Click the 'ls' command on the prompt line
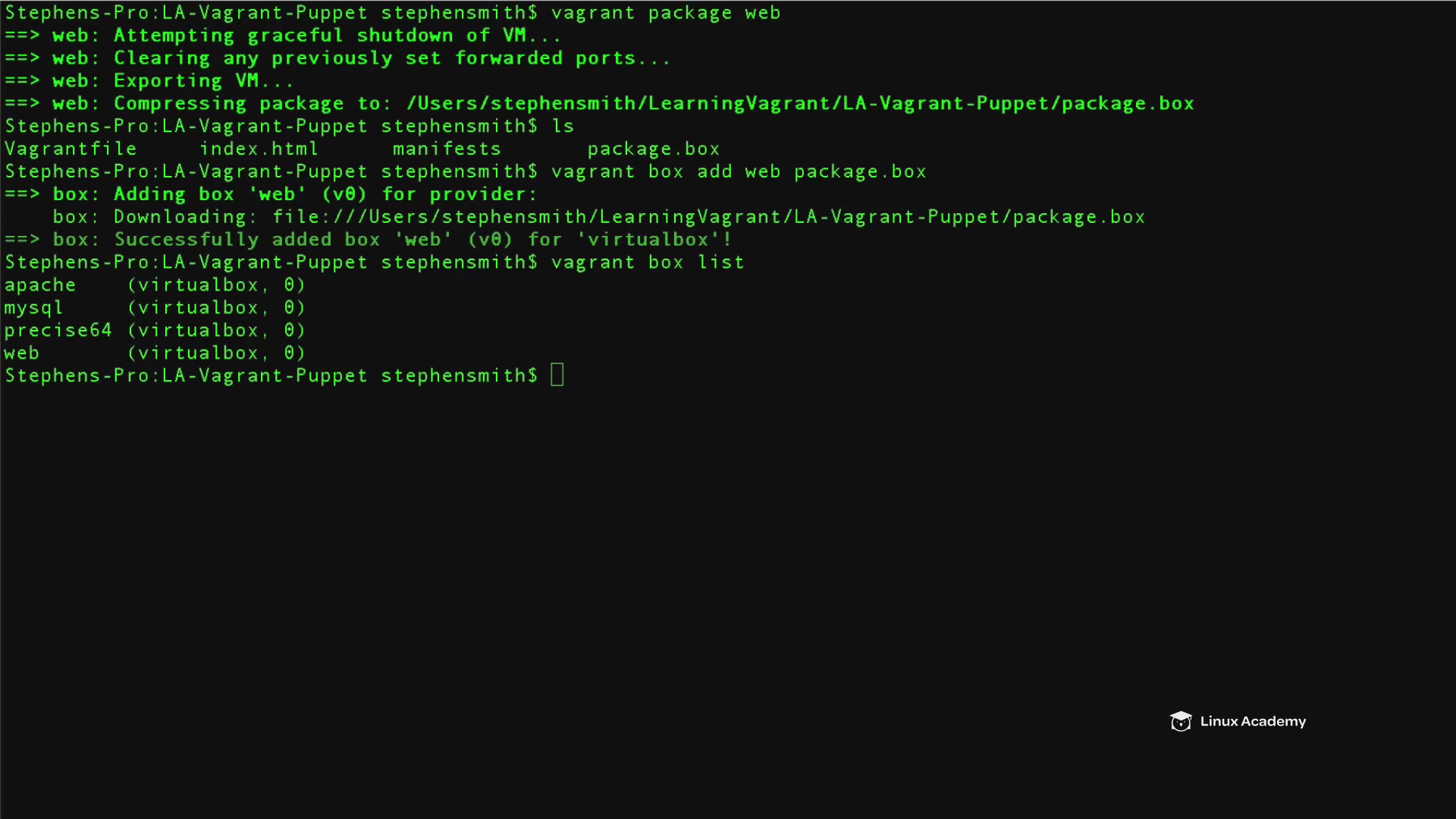 [563, 127]
